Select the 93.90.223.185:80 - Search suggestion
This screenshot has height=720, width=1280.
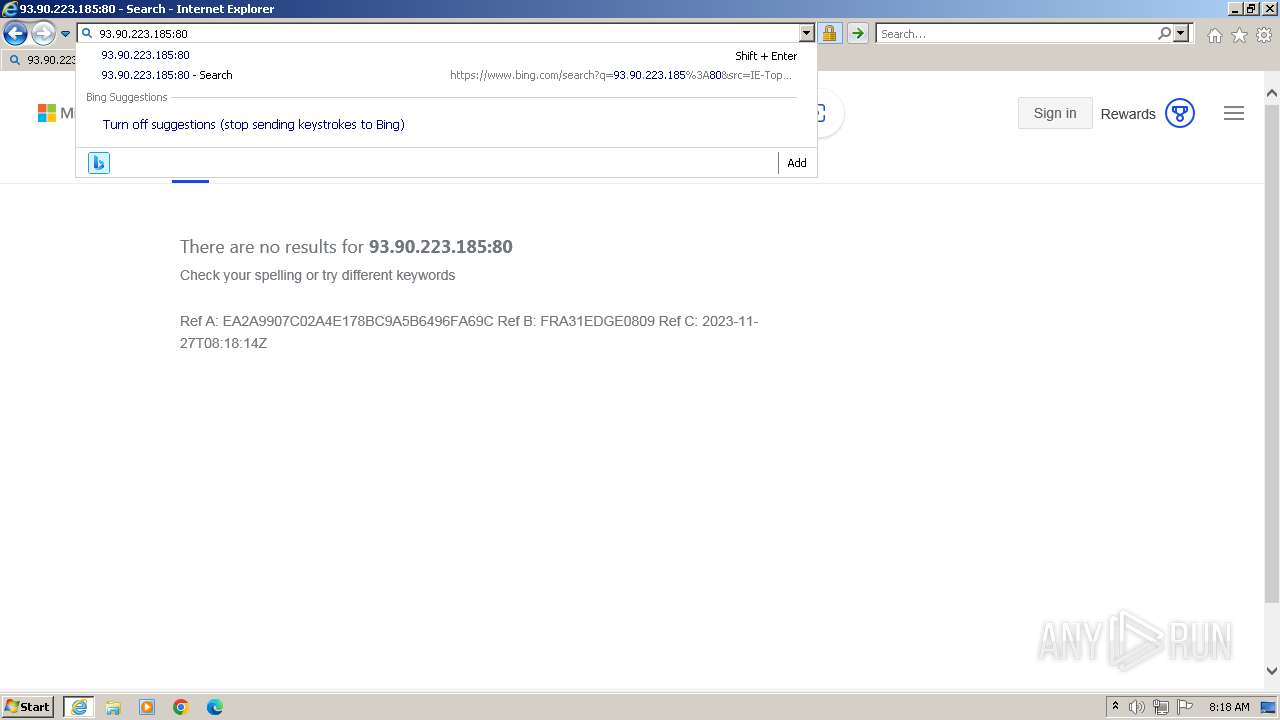[446, 75]
